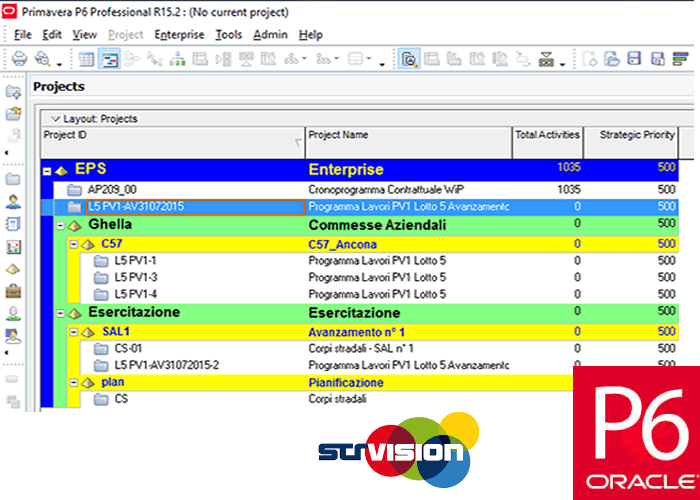Image resolution: width=700 pixels, height=500 pixels.
Task: Click 'Cronoprogramma Contrattuale WiP' project name
Action: [x=386, y=190]
